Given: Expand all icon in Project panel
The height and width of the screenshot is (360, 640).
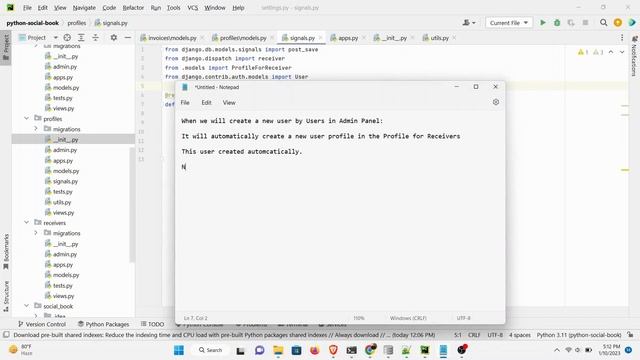Looking at the screenshot, I should [x=81, y=38].
